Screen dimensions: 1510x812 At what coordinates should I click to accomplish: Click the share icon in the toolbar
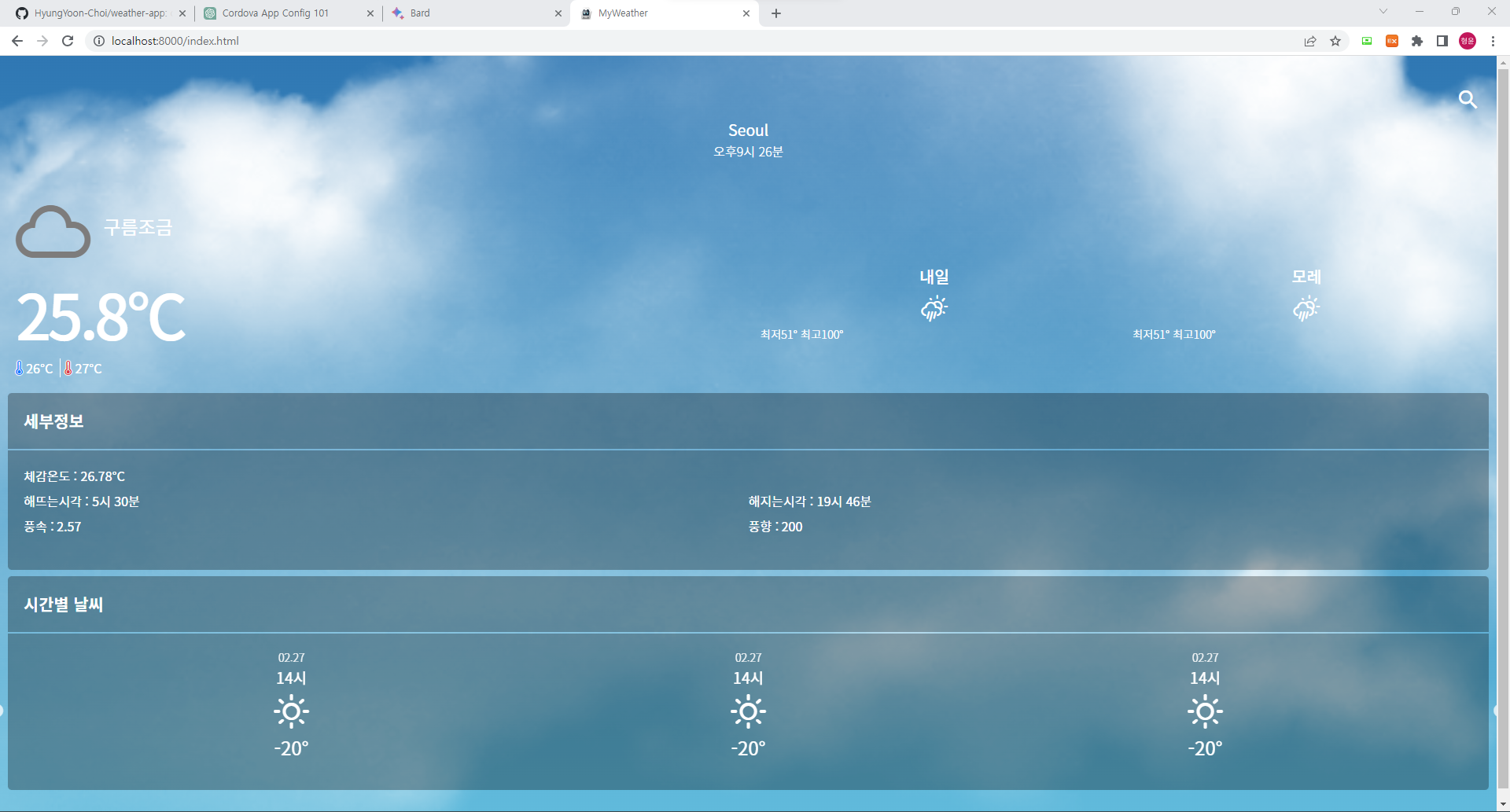1309,41
